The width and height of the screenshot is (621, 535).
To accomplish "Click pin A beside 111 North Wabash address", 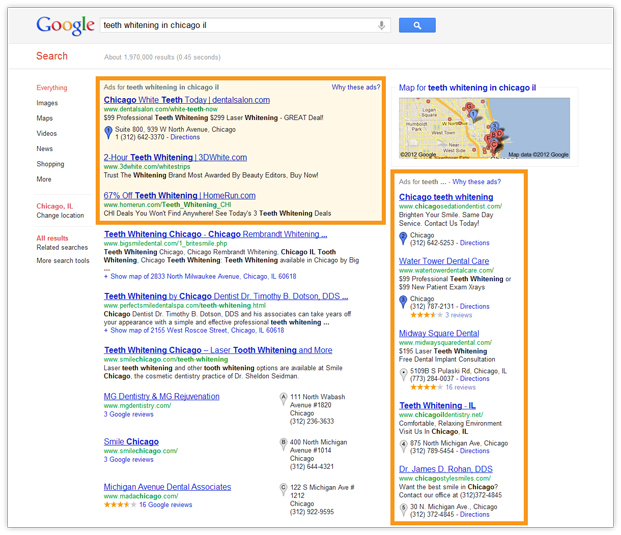I will coord(283,398).
